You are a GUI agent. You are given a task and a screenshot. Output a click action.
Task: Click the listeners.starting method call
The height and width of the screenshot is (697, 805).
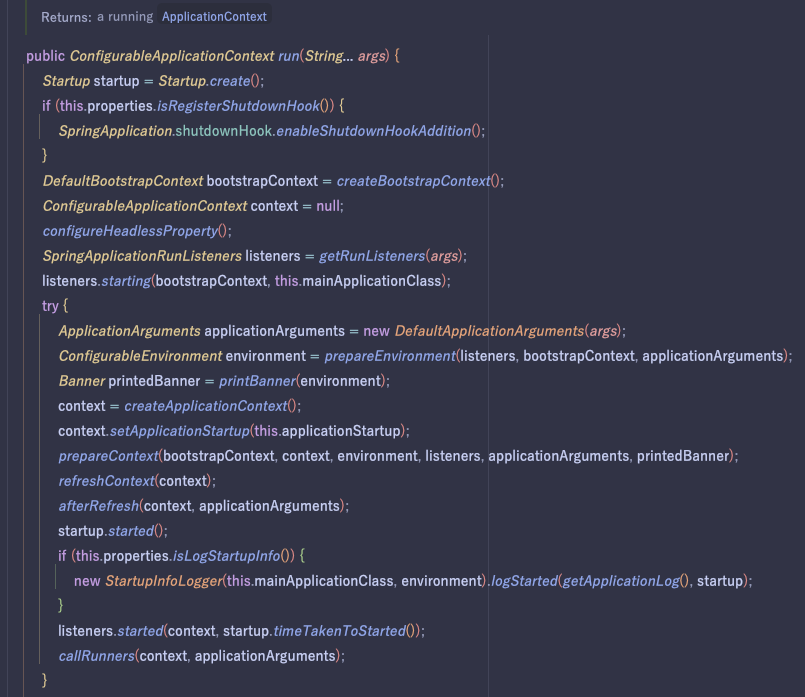click(126, 281)
